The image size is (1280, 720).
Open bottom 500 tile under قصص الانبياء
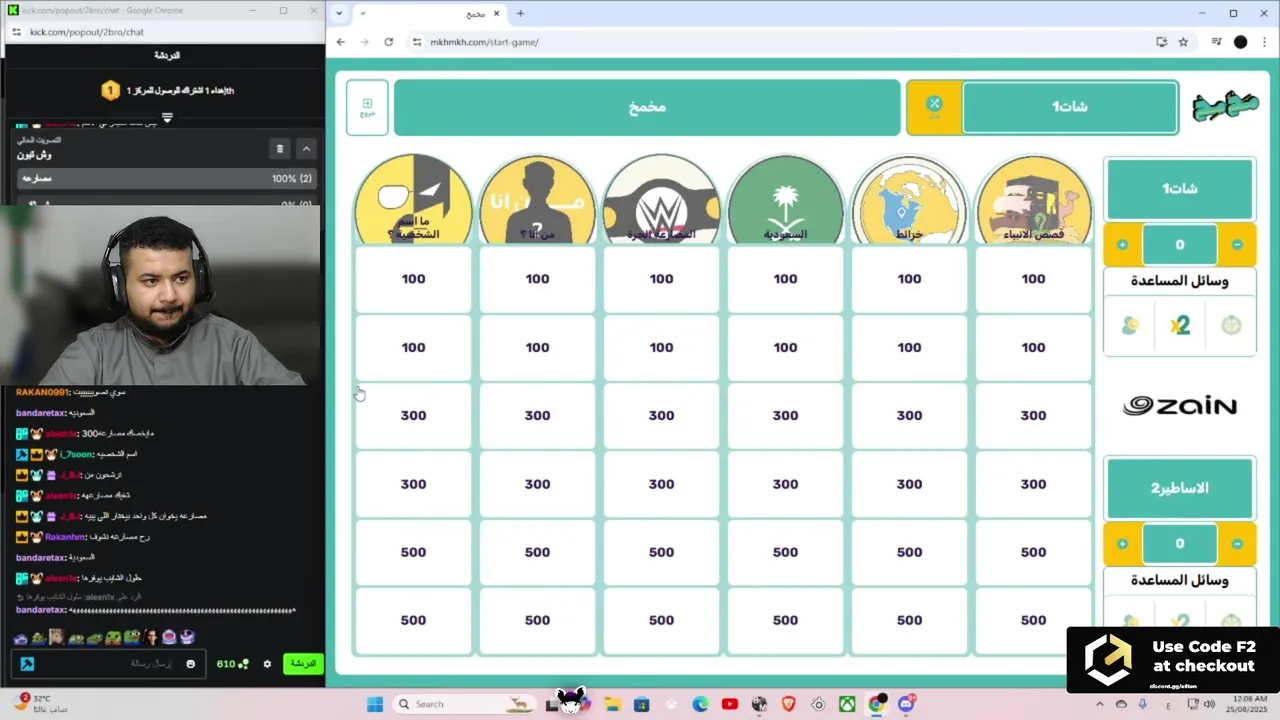coord(1033,620)
